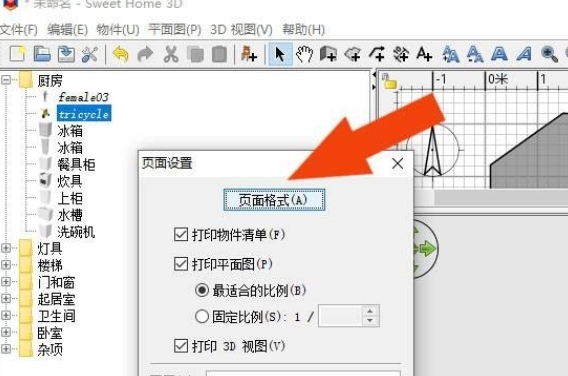
Task: Toggle italic text style
Action: (524, 54)
